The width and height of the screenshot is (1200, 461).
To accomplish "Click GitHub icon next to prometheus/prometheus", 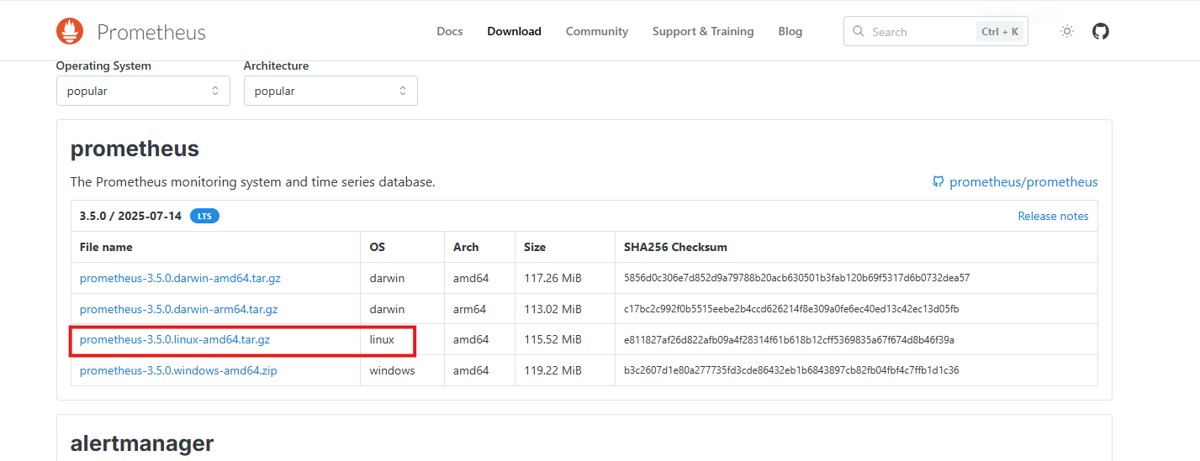I will [938, 182].
